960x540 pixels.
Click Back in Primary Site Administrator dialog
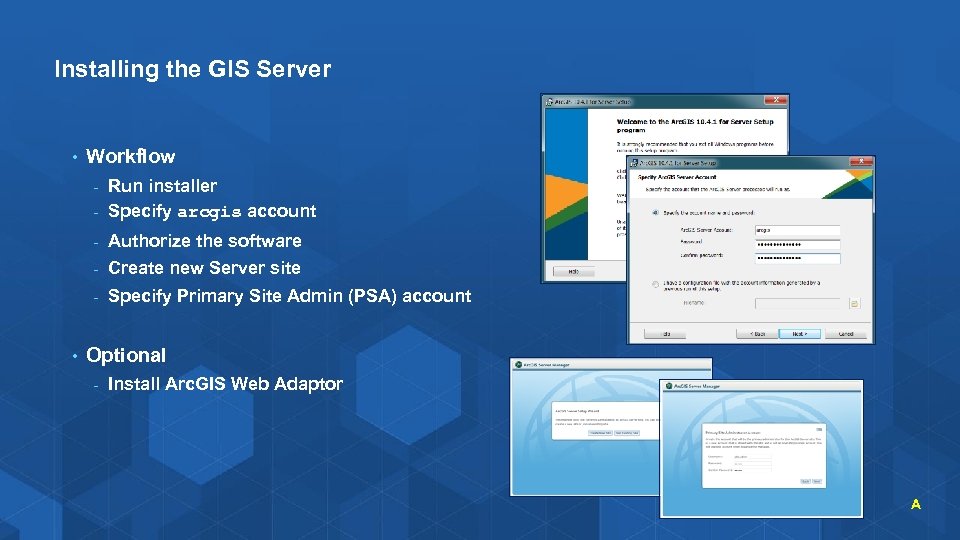806,481
